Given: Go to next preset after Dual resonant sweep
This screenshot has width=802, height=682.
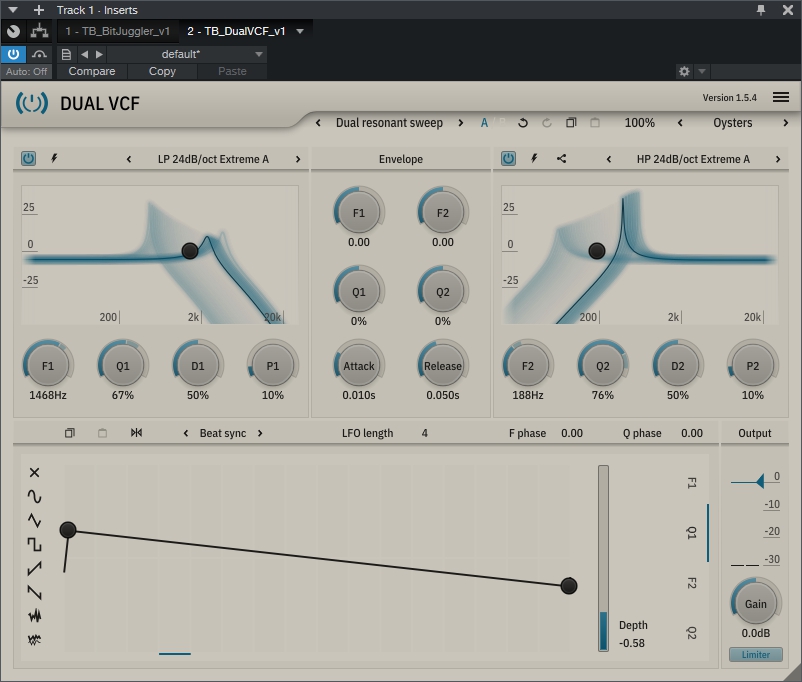Looking at the screenshot, I should tap(461, 123).
